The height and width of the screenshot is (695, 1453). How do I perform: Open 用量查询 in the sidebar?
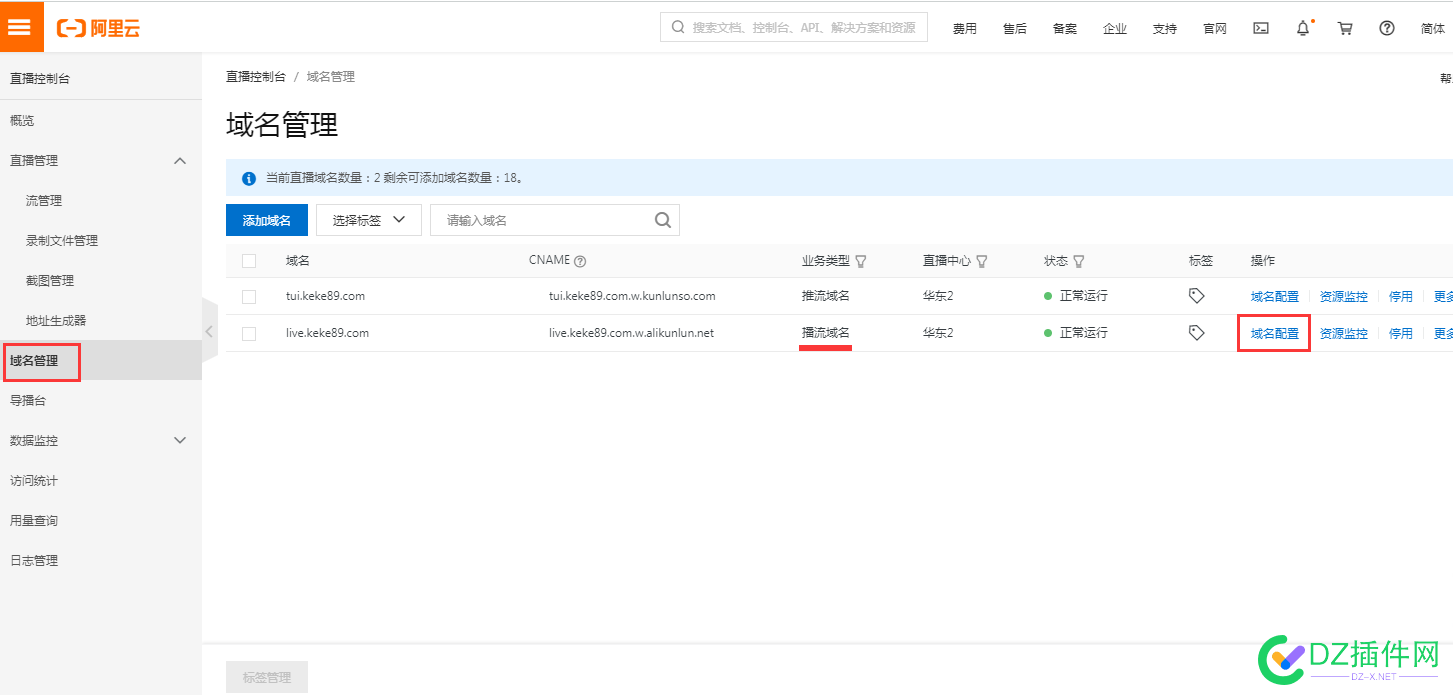pyautogui.click(x=34, y=520)
